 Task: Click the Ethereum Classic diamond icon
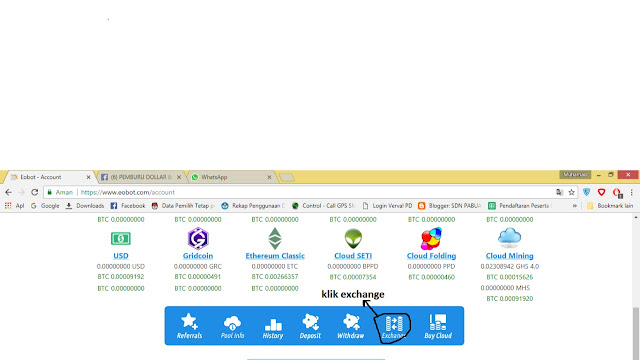[x=275, y=238]
